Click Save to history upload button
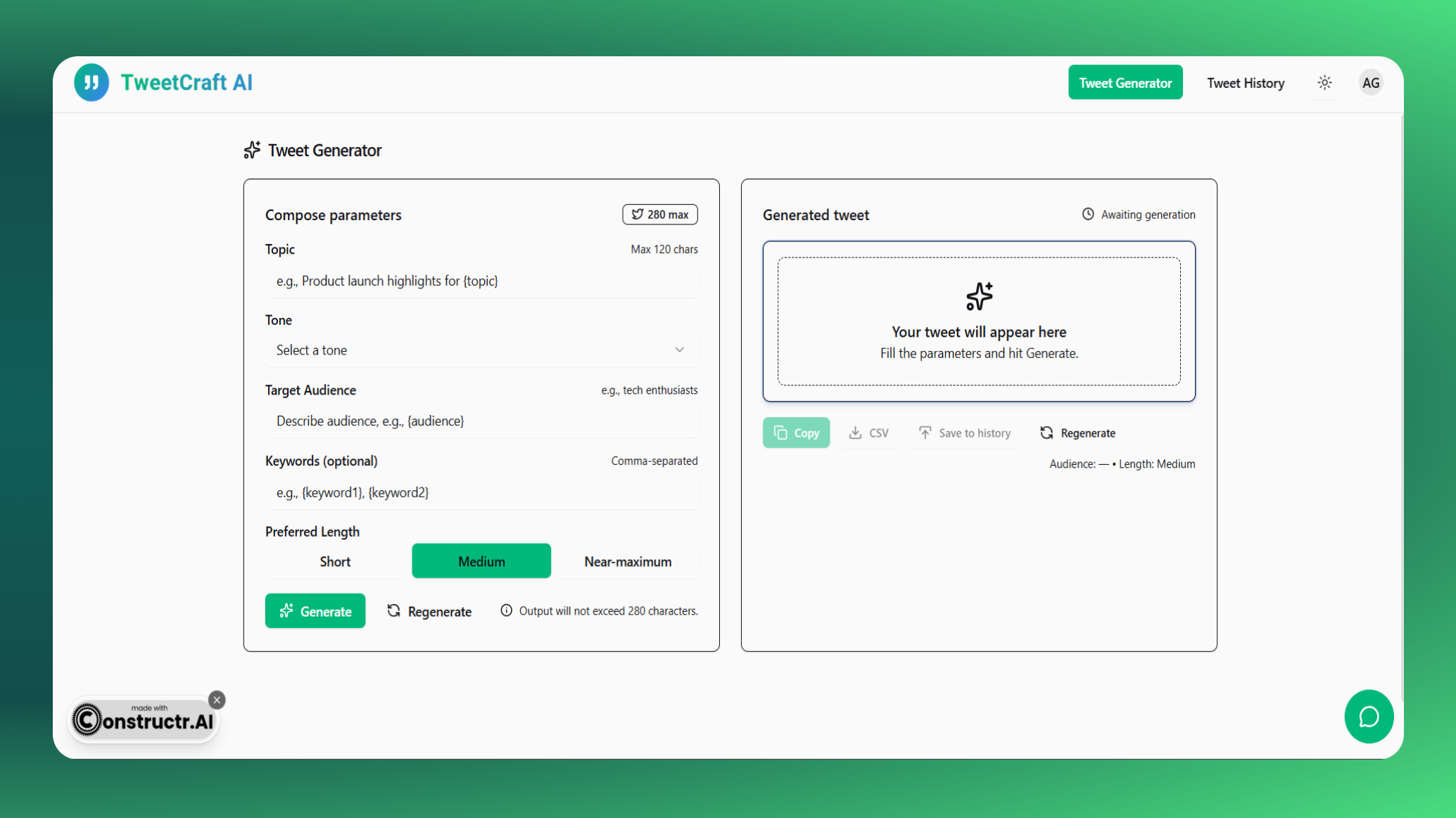The height and width of the screenshot is (818, 1456). point(964,433)
